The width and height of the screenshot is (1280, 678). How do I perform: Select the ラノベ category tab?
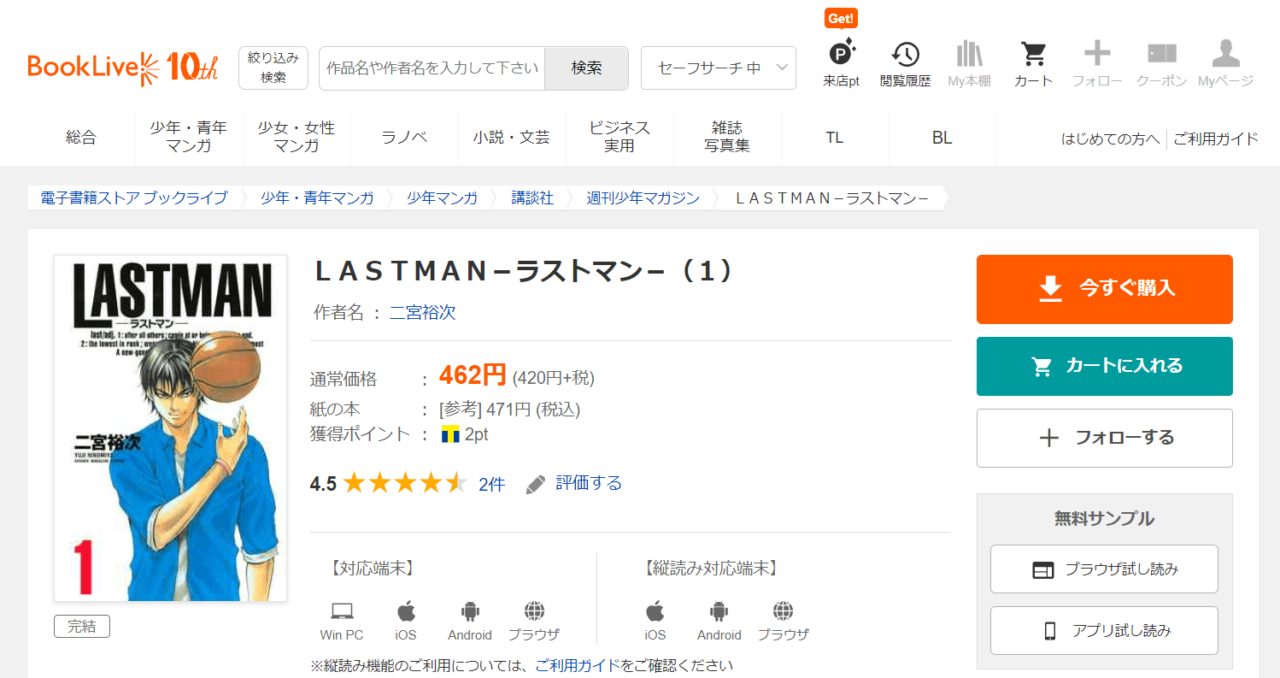coord(404,138)
